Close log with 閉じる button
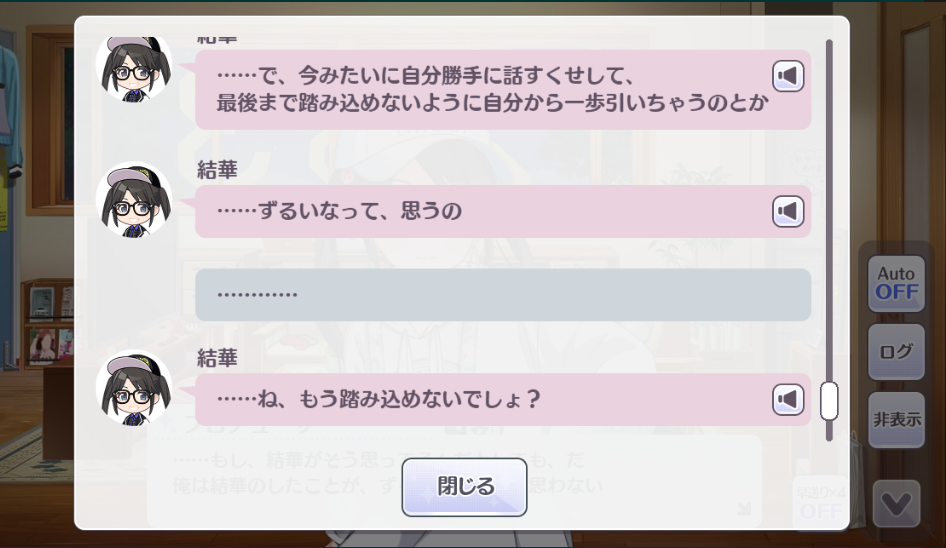Image resolution: width=946 pixels, height=548 pixels. point(464,486)
